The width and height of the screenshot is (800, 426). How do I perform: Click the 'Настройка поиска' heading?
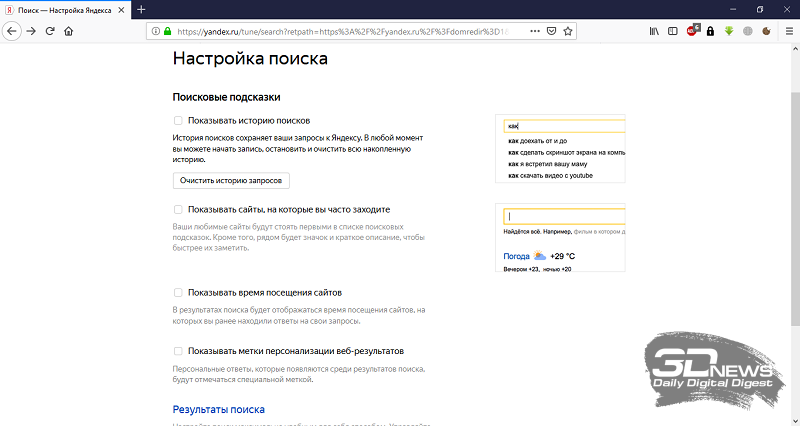point(250,58)
